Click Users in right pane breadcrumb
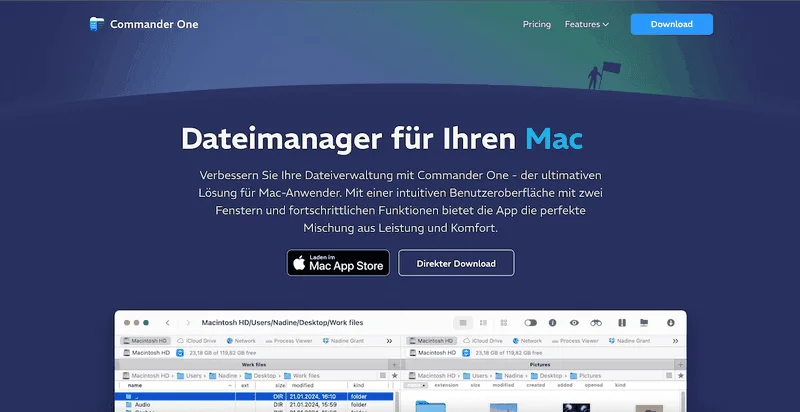The width and height of the screenshot is (800, 412). pyautogui.click(x=475, y=376)
